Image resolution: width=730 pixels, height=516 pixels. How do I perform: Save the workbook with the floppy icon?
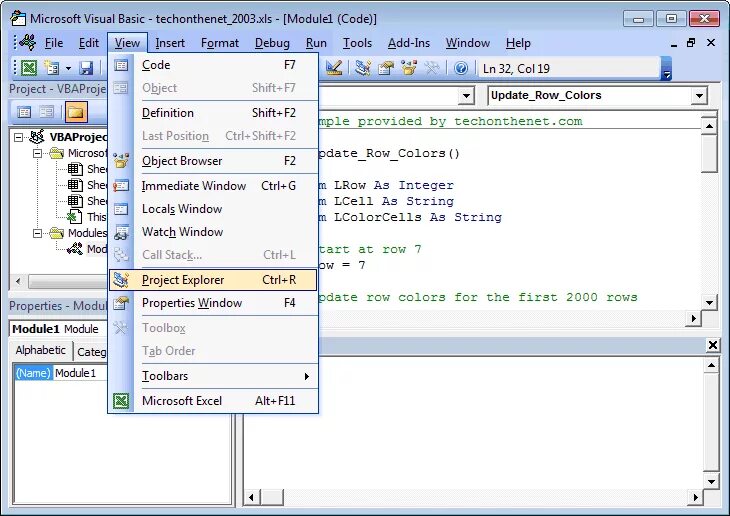pyautogui.click(x=86, y=68)
